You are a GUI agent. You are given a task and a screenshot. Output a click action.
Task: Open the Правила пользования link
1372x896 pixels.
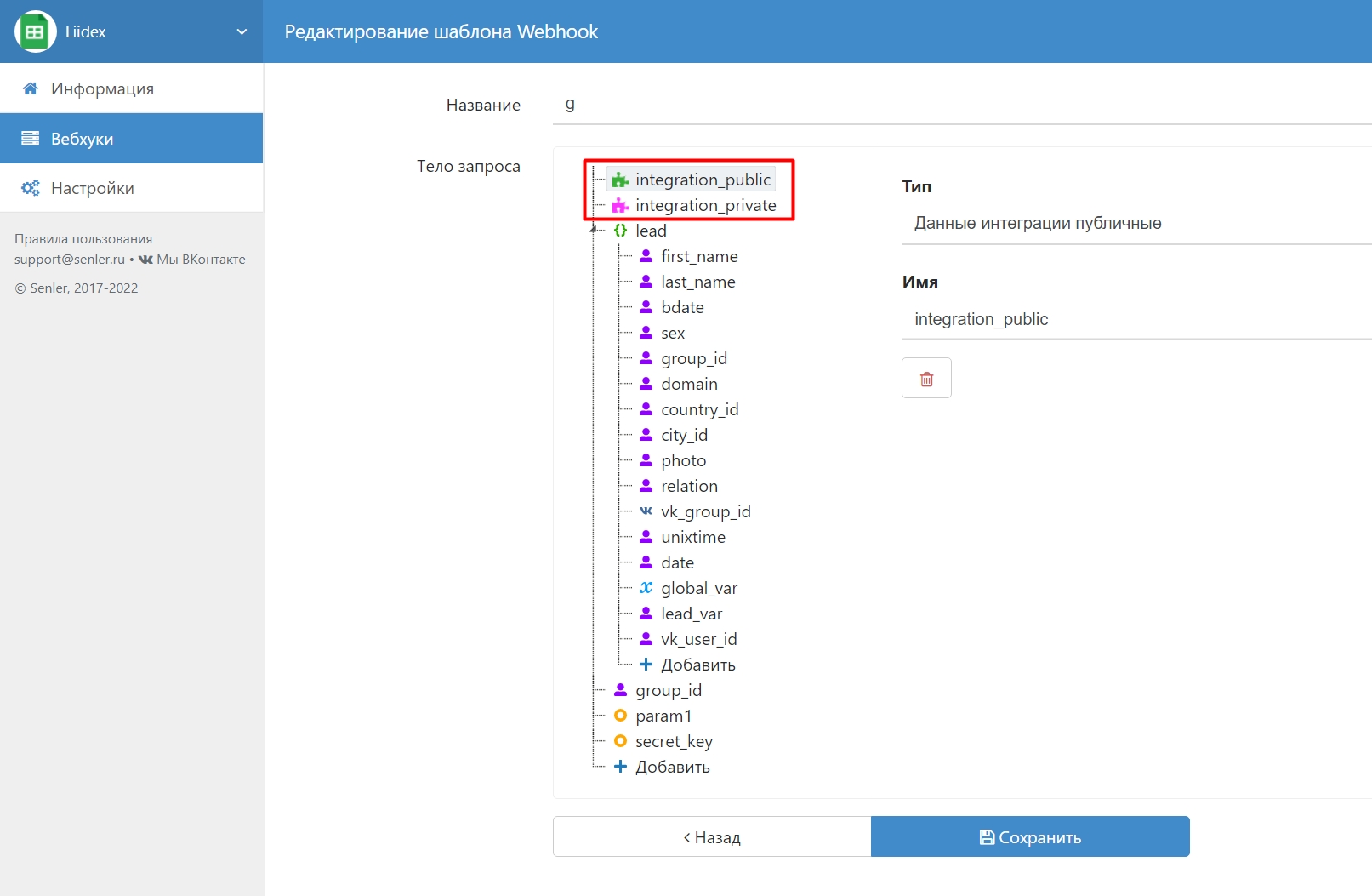pos(83,239)
